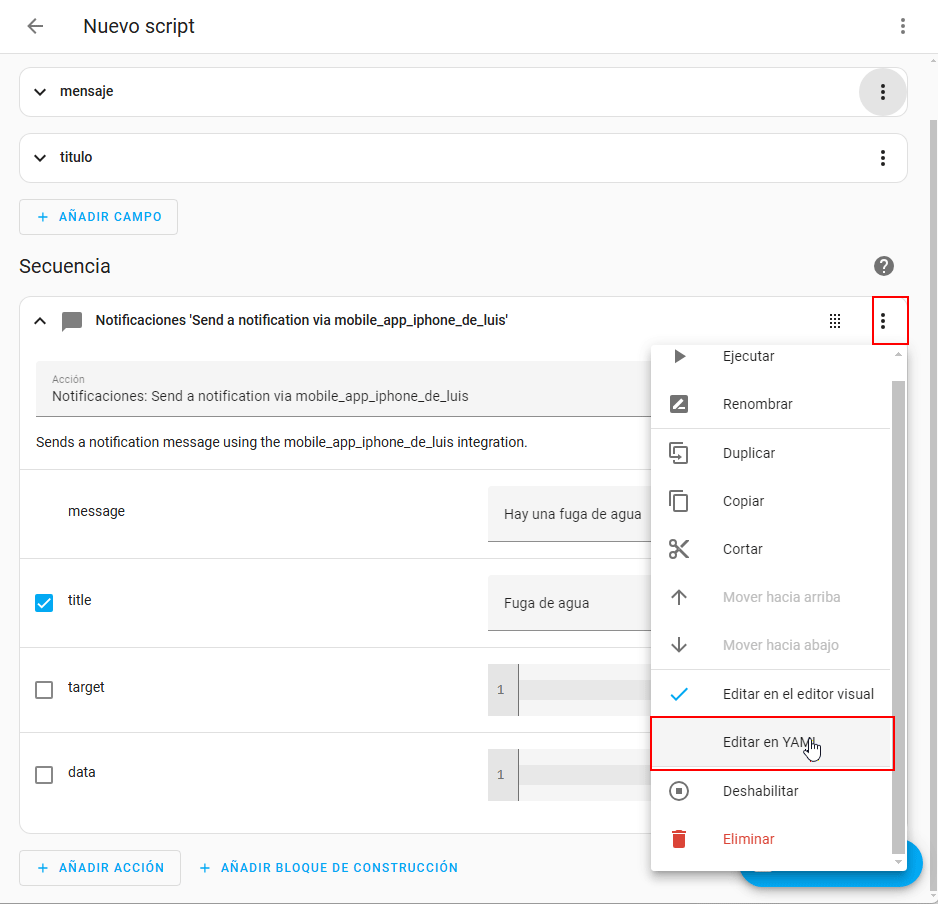Click the message bubble icon of the action
The image size is (938, 904).
coord(72,321)
